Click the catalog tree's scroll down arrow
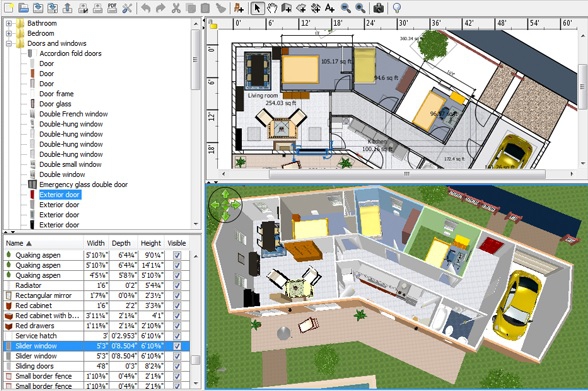Viewport: 588px width, 391px height. point(196,224)
